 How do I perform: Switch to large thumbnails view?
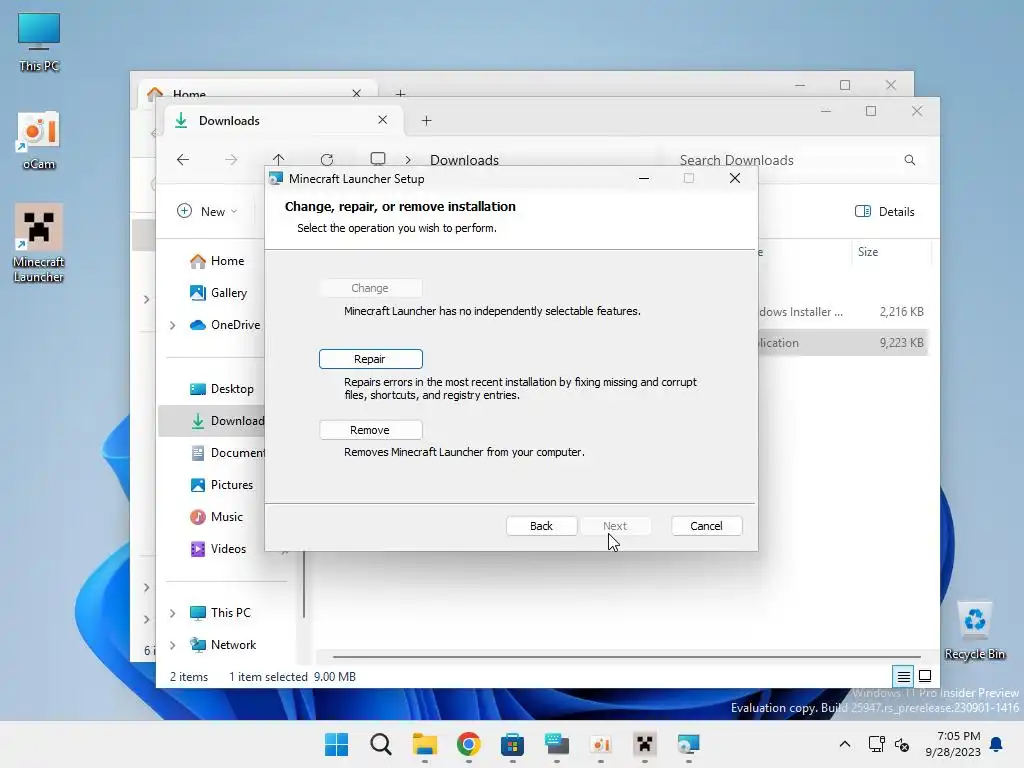pyautogui.click(x=925, y=676)
